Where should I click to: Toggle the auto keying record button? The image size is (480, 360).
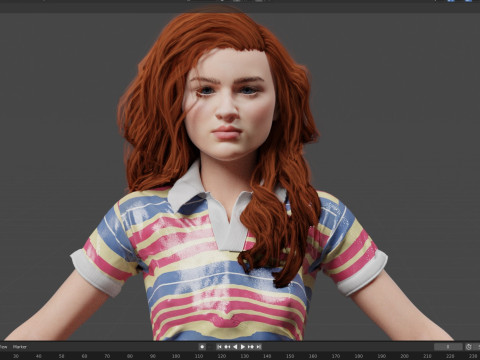(202, 347)
